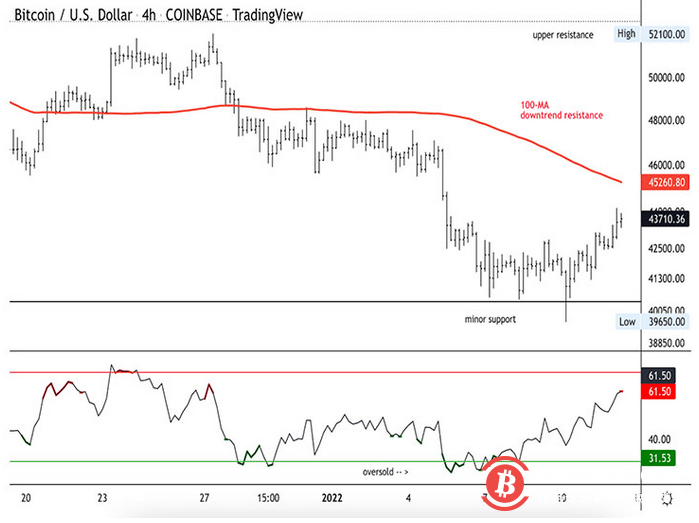Click the 52100.00 value on price axis
699x523 pixels.
pyautogui.click(x=666, y=34)
